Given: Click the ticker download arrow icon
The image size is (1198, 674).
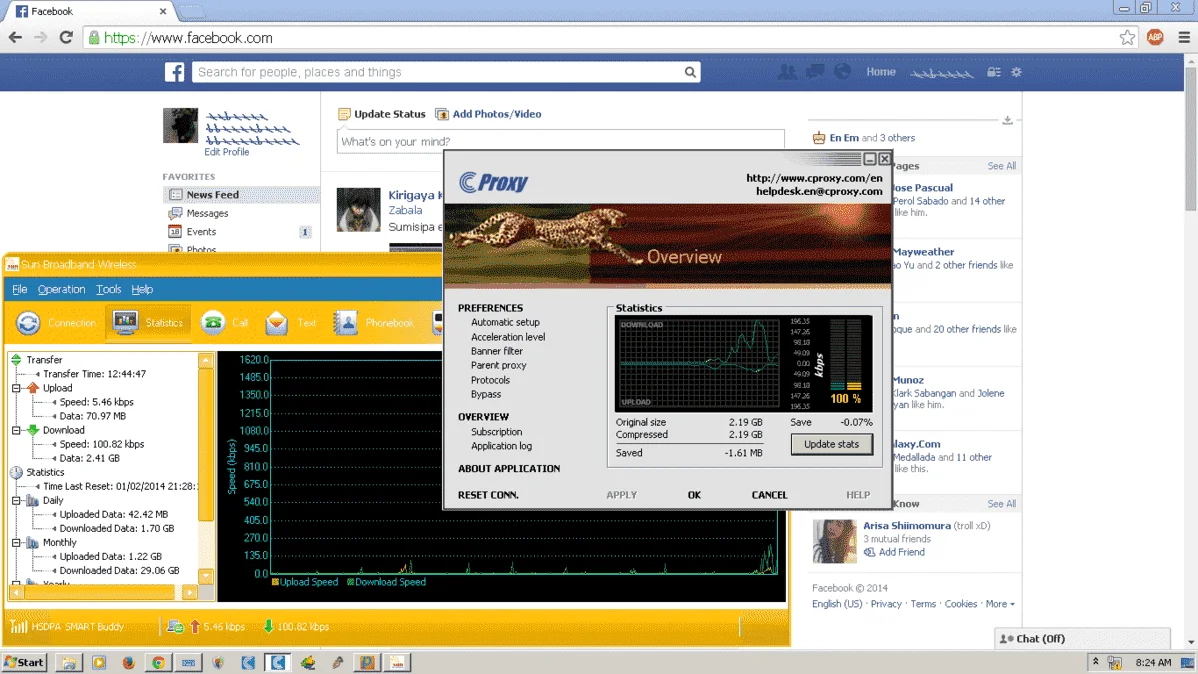Looking at the screenshot, I should tap(1008, 120).
